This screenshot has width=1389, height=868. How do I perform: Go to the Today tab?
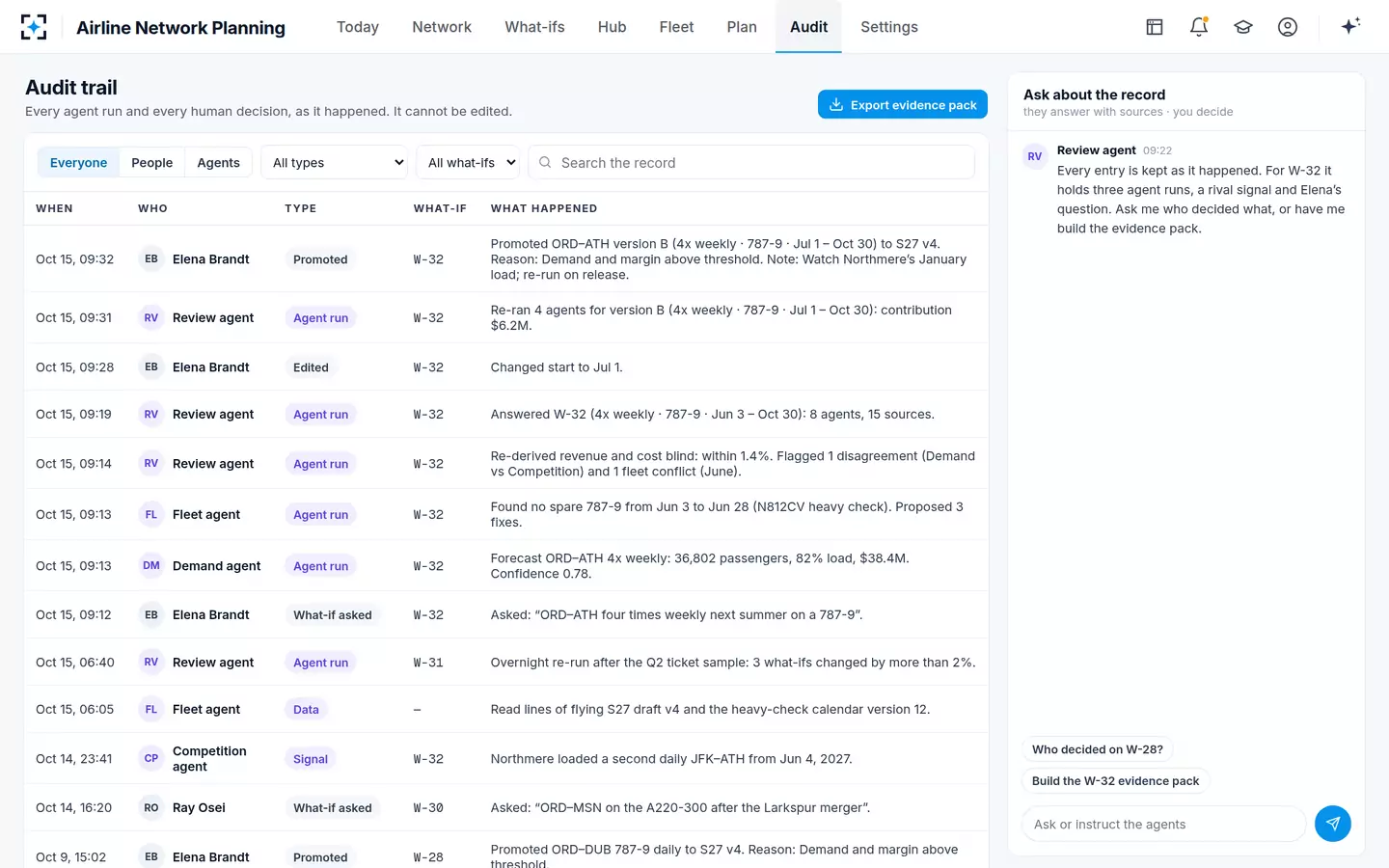click(358, 27)
